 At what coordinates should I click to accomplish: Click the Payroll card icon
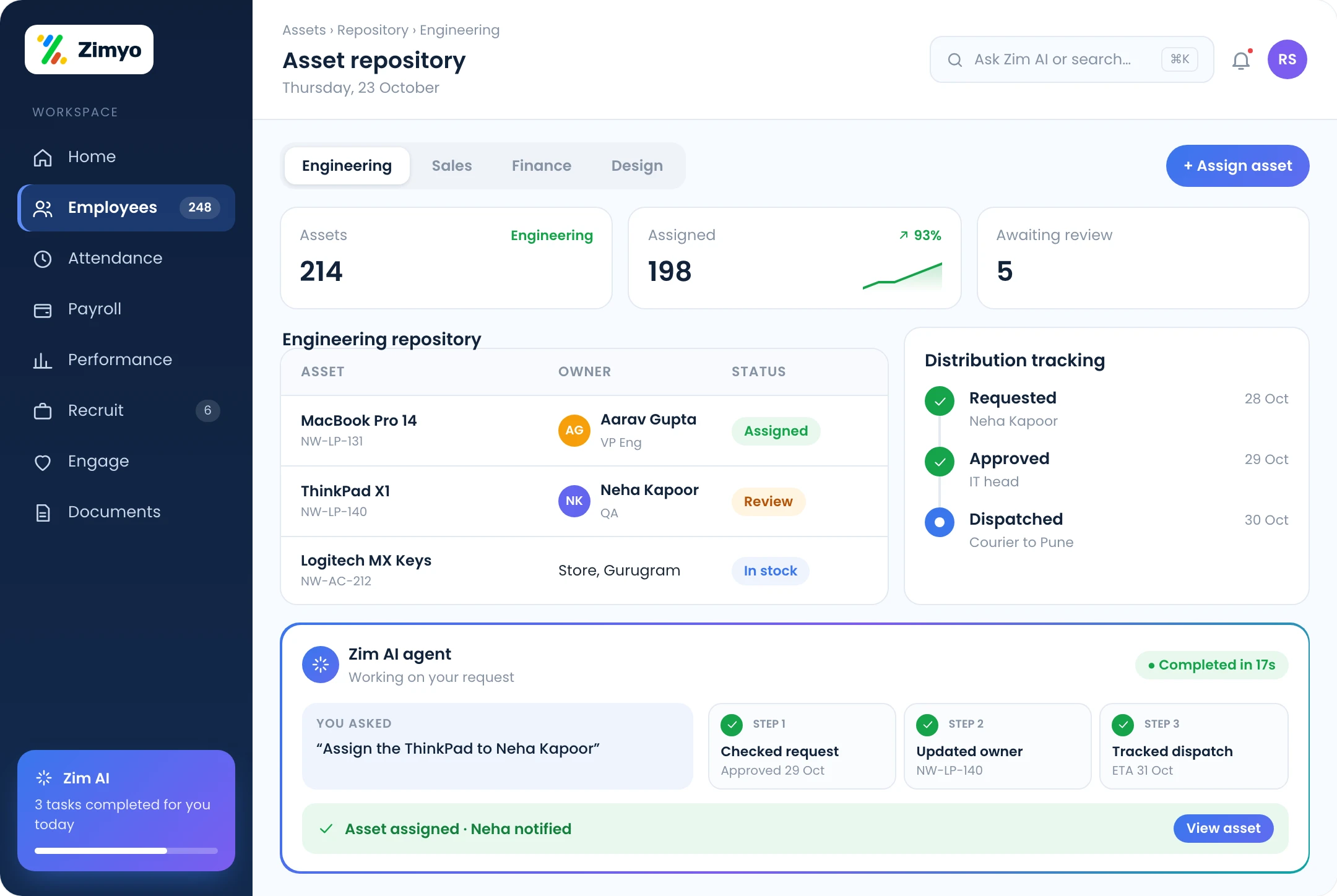[43, 309]
